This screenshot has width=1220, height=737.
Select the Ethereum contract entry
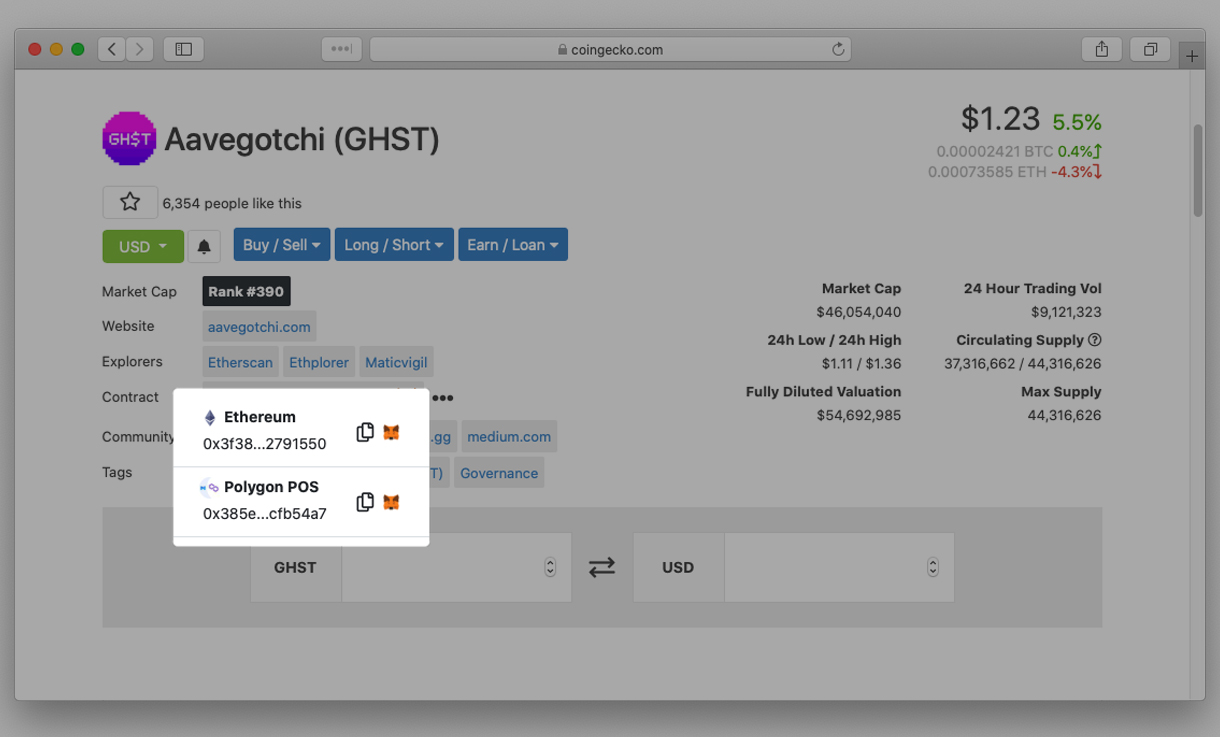(301, 430)
